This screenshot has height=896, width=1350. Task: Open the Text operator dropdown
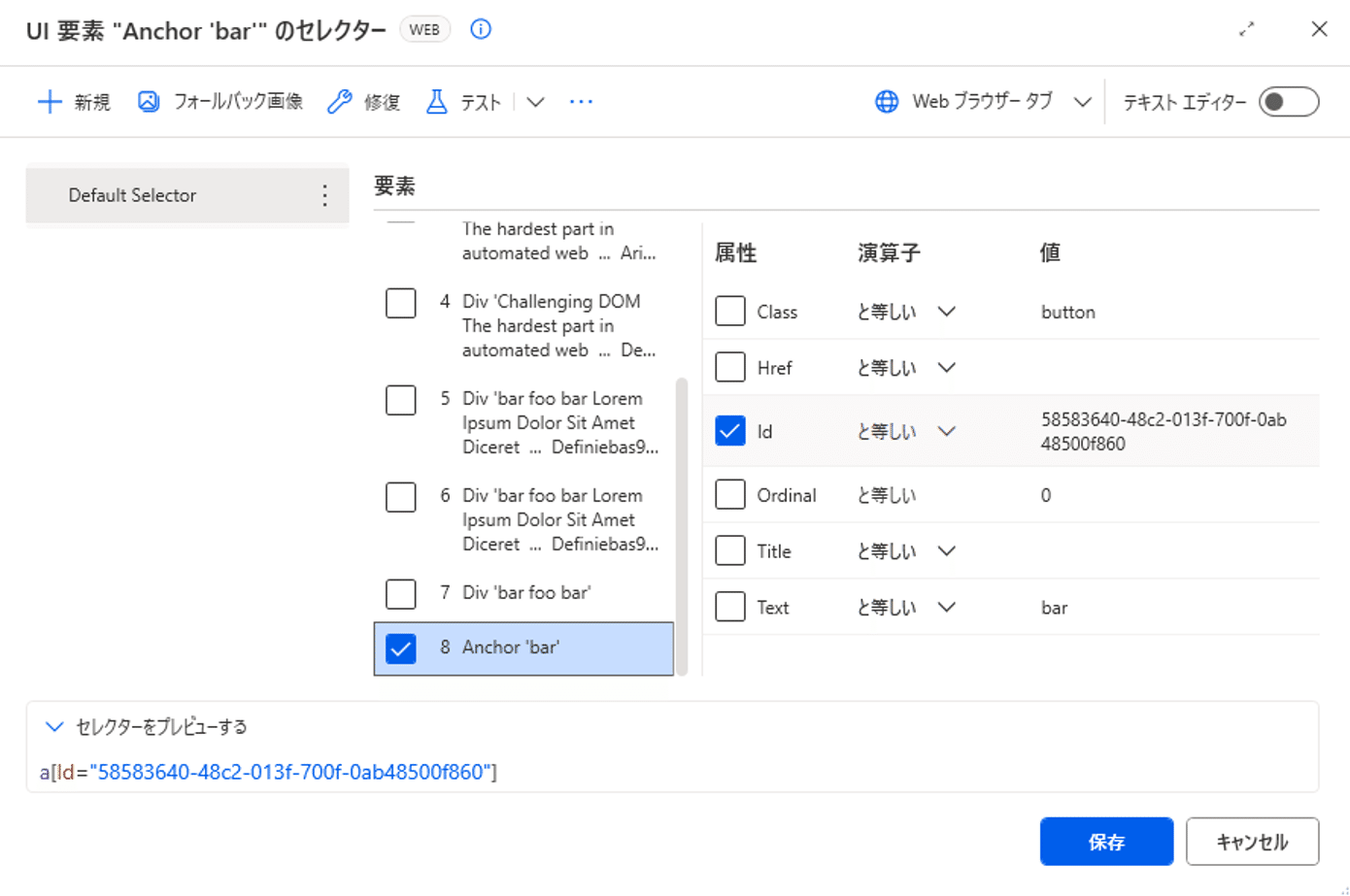coord(946,608)
